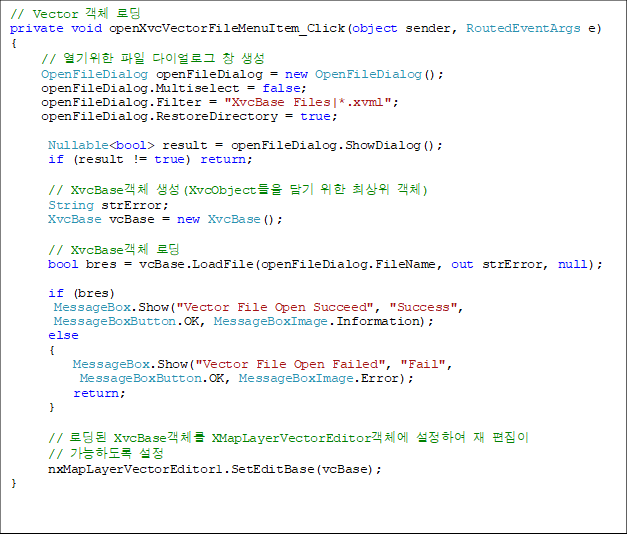
Task: Click the comment "// Vector 객체 로딩"
Action: (x=75, y=14)
